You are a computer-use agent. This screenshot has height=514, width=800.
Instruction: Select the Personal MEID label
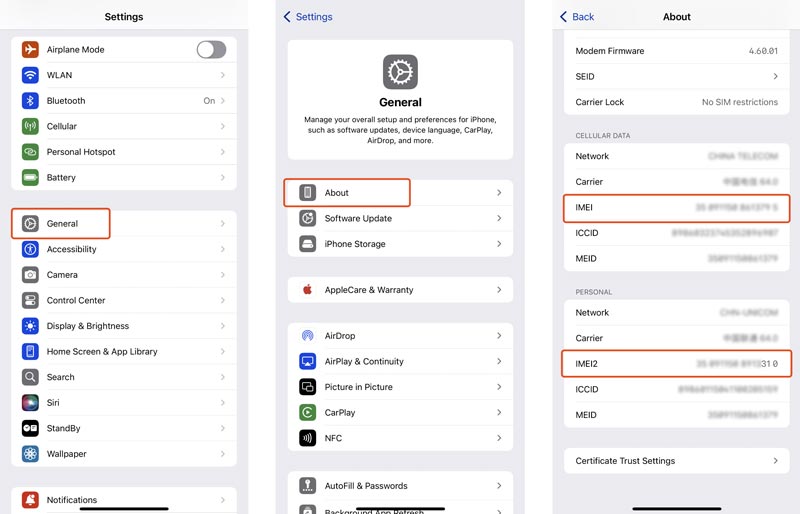[x=586, y=414]
